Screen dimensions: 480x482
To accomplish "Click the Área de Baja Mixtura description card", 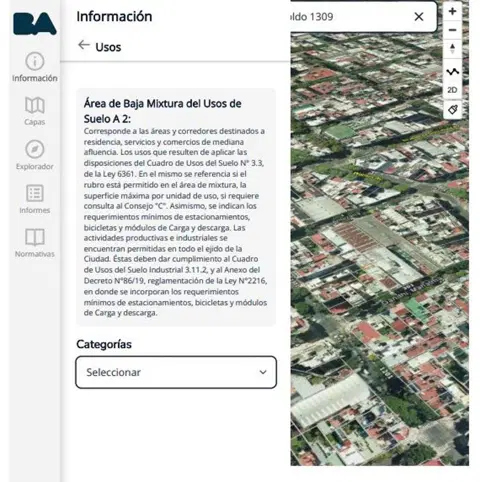I will pos(176,207).
